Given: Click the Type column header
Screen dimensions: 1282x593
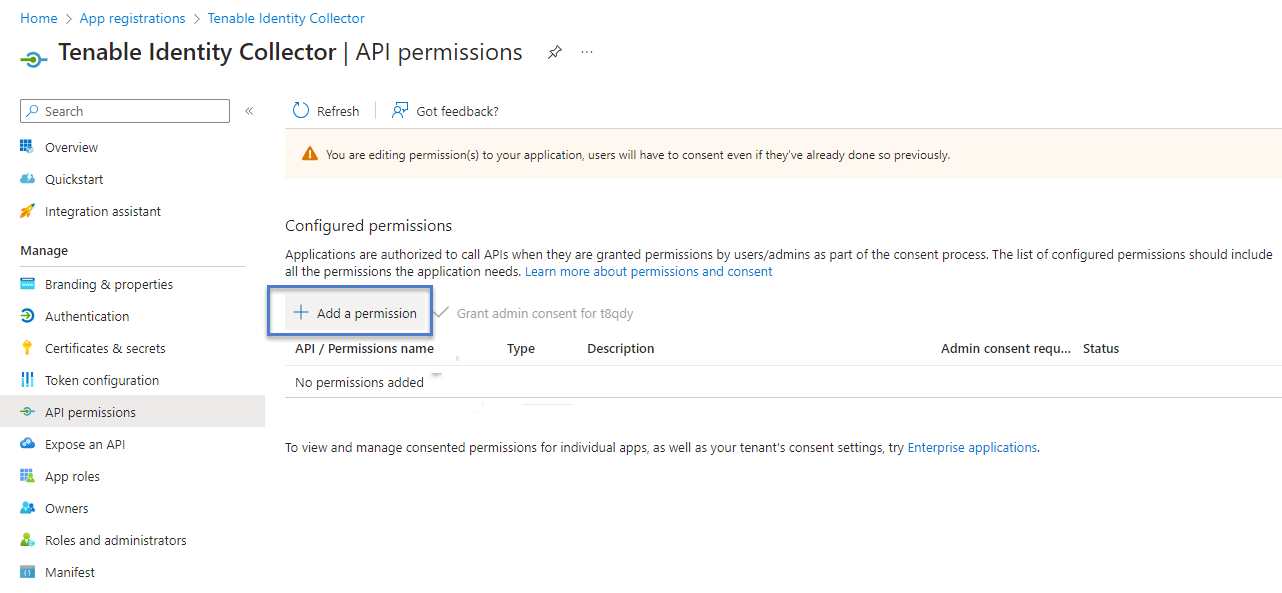Looking at the screenshot, I should coord(521,348).
